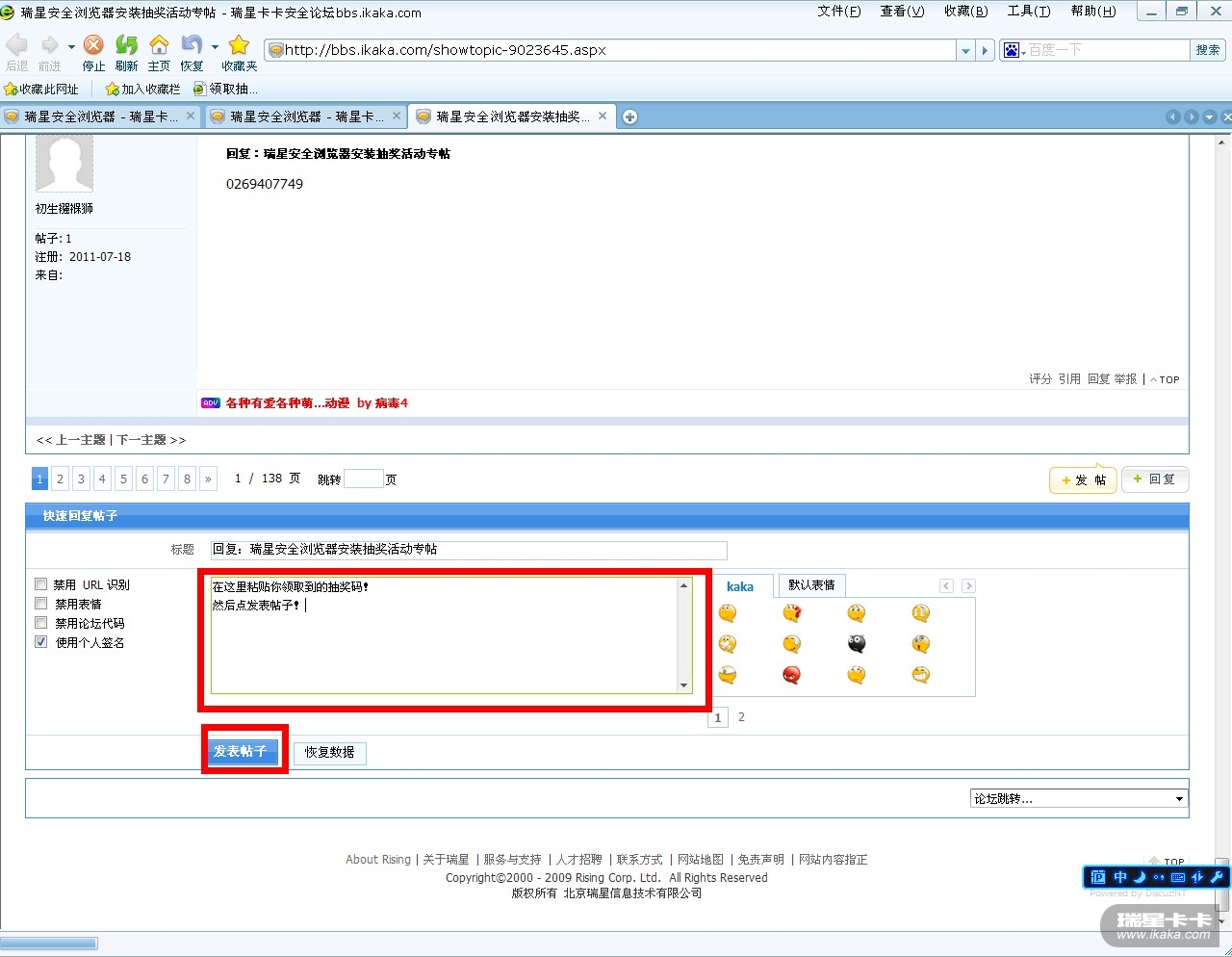Click the 标题 reply title input field
This screenshot has height=957, width=1232.
(x=469, y=550)
